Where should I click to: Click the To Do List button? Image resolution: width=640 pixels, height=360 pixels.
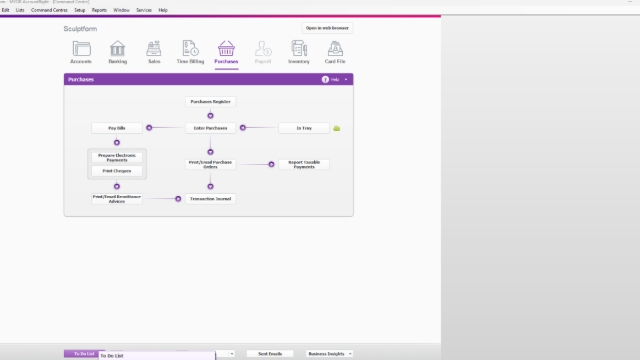[84, 354]
